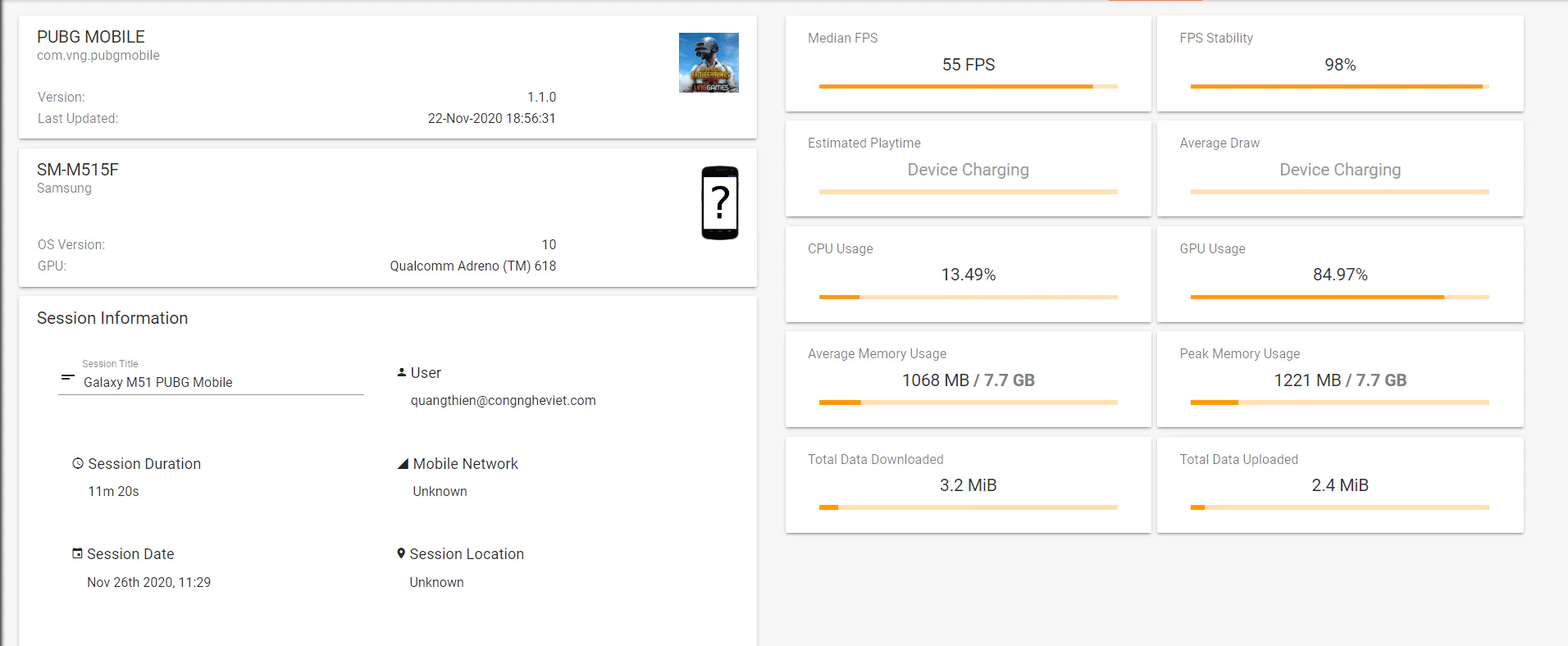Click the Total Data Uploaded progress bar
1568x646 pixels.
coord(1340,507)
